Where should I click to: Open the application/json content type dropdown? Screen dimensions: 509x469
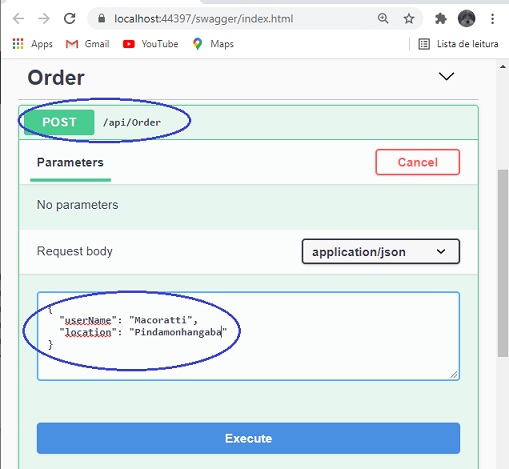tap(381, 251)
